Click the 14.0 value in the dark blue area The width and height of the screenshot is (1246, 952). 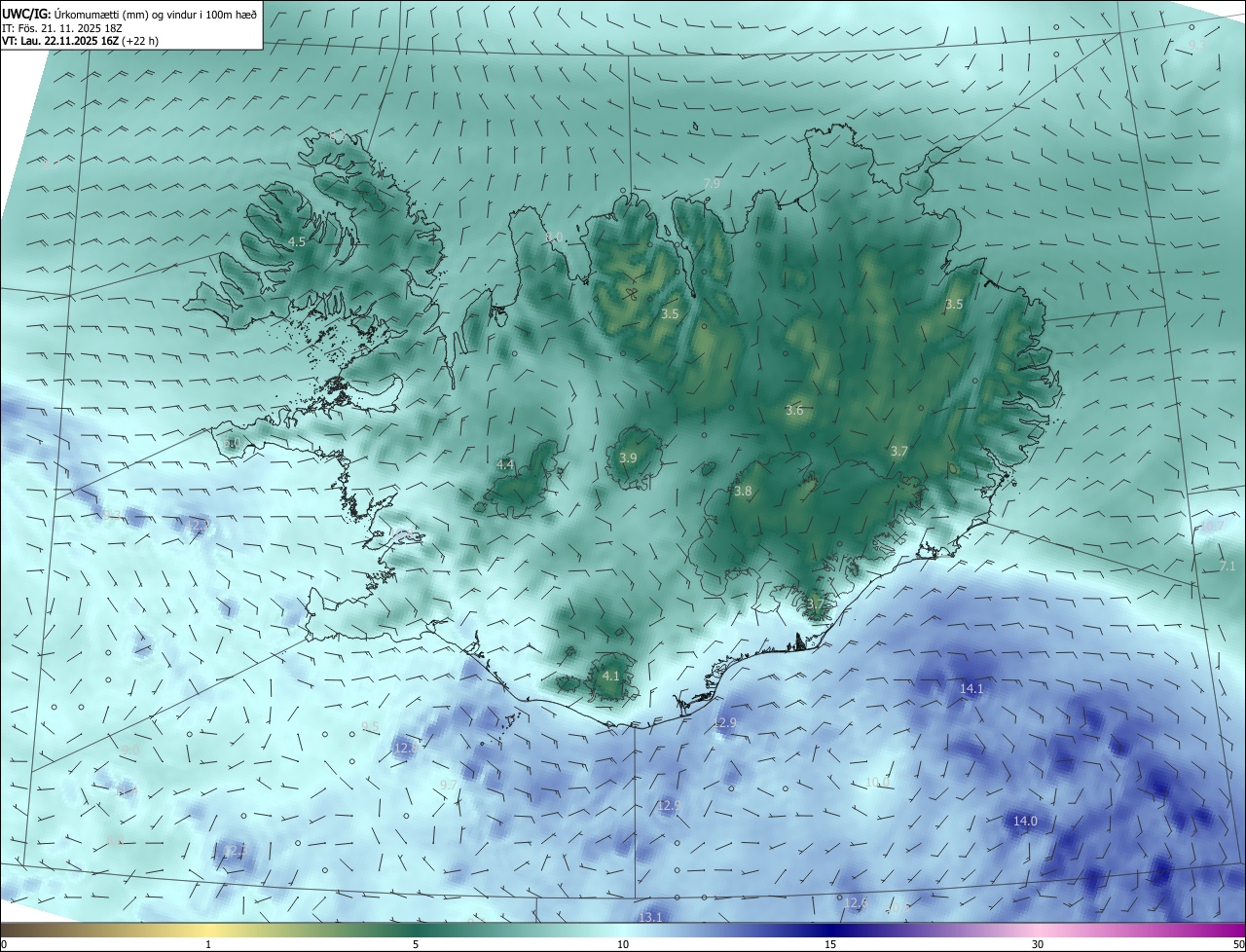[1025, 821]
